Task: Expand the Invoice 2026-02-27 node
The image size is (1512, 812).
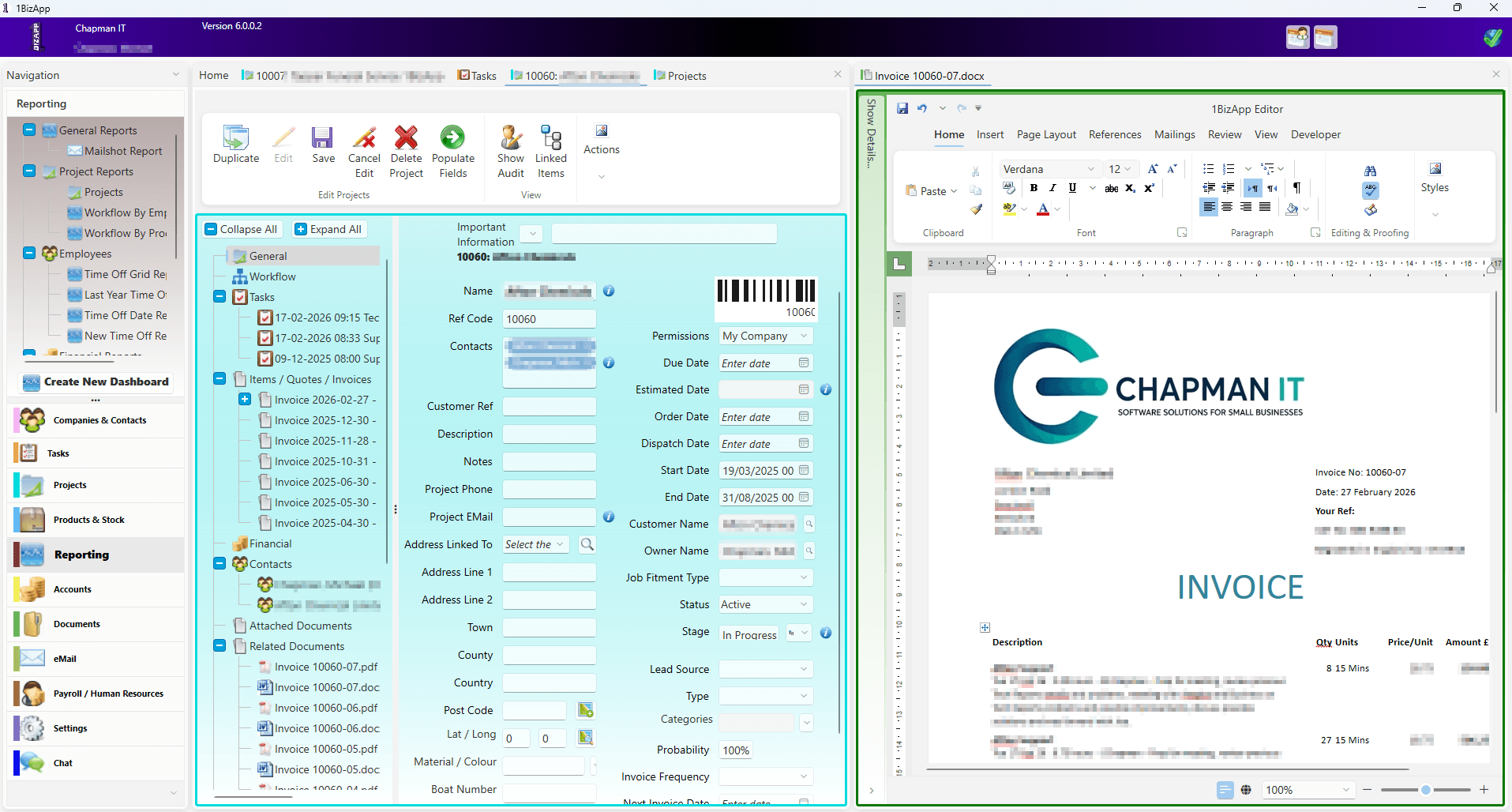Action: 245,400
